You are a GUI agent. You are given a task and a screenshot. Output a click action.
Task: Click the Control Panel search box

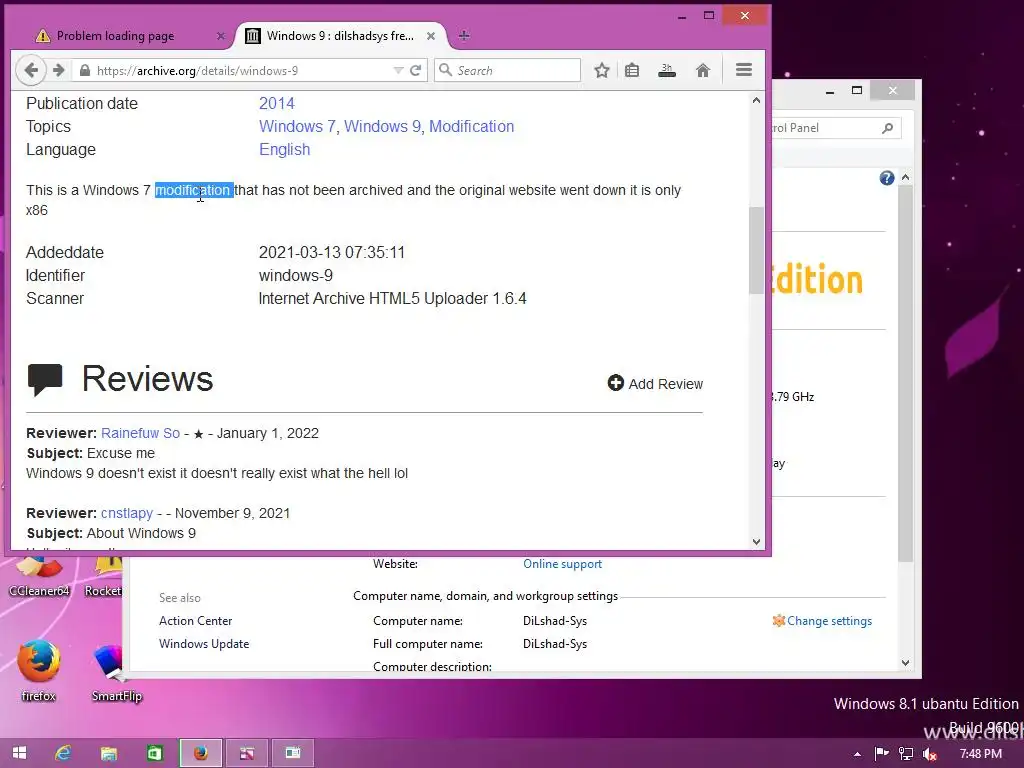(829, 128)
